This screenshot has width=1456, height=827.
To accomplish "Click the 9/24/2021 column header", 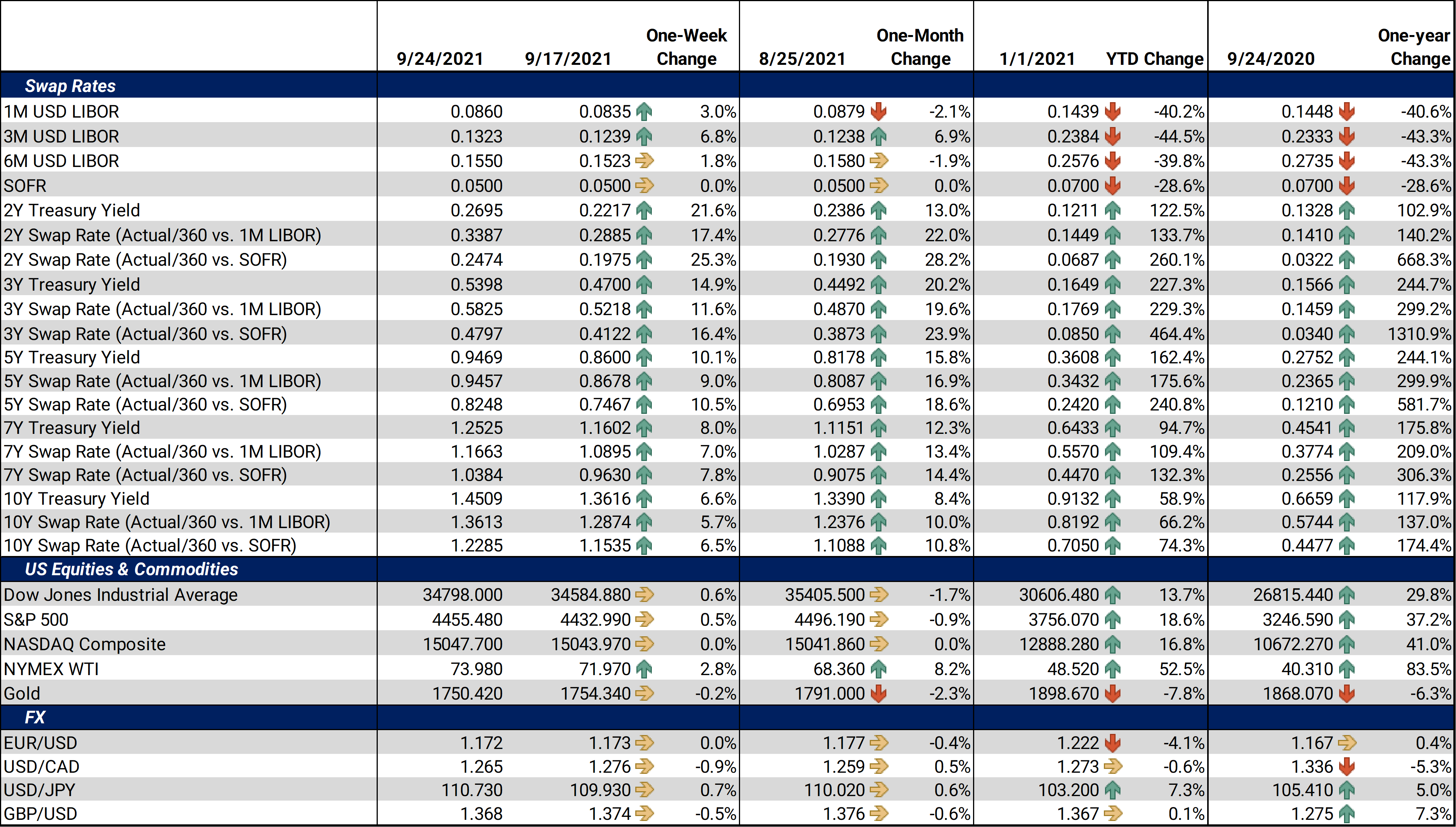I will coord(440,58).
